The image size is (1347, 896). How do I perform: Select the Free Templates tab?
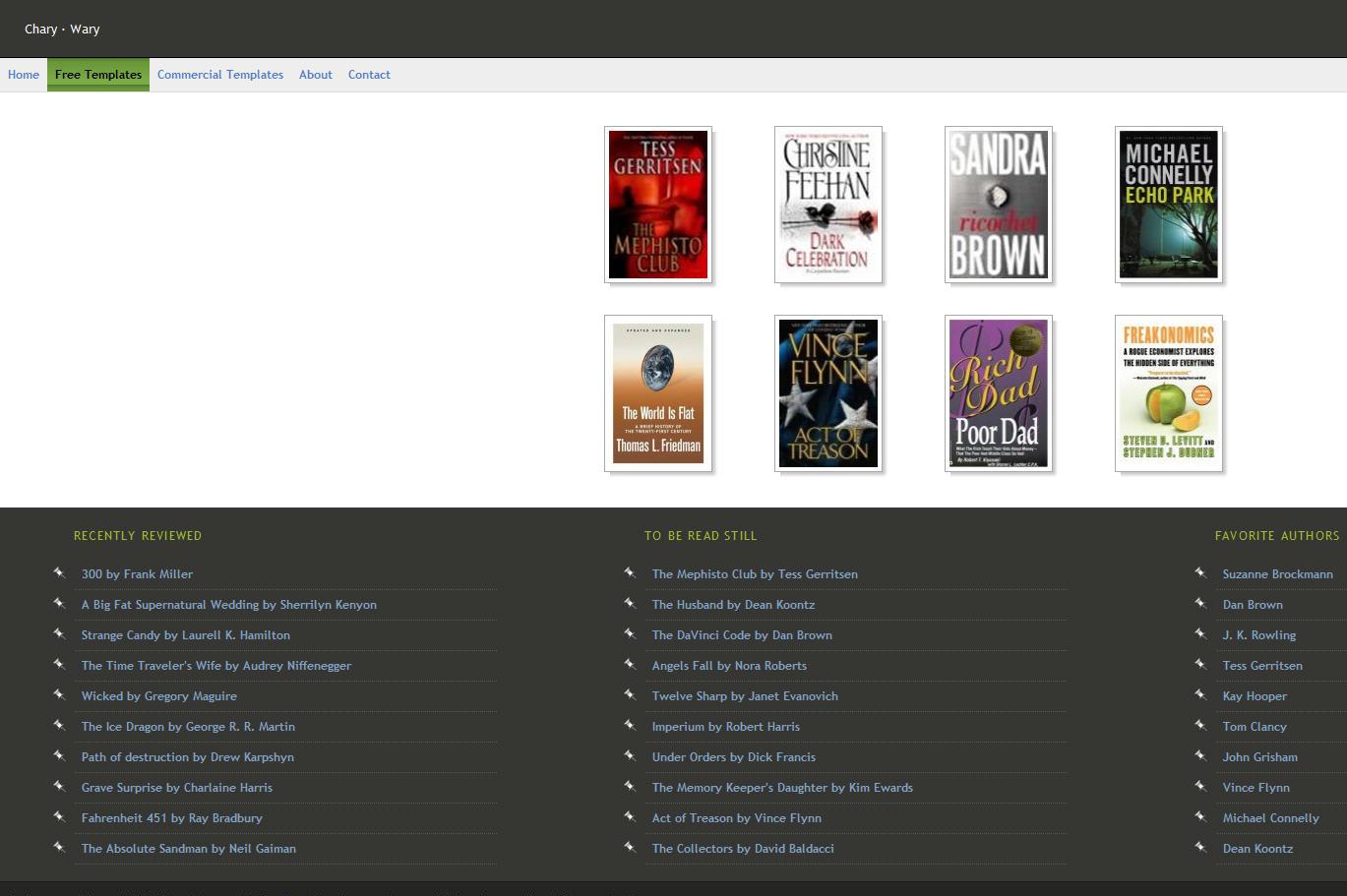coord(98,75)
